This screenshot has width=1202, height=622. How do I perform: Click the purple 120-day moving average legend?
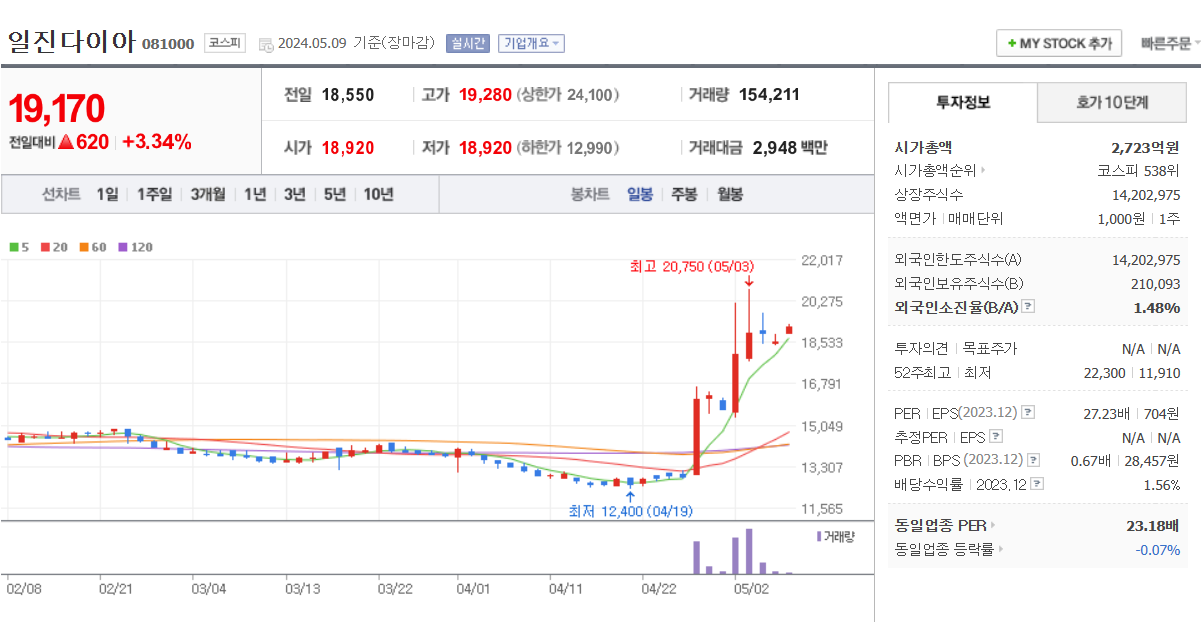click(x=136, y=247)
